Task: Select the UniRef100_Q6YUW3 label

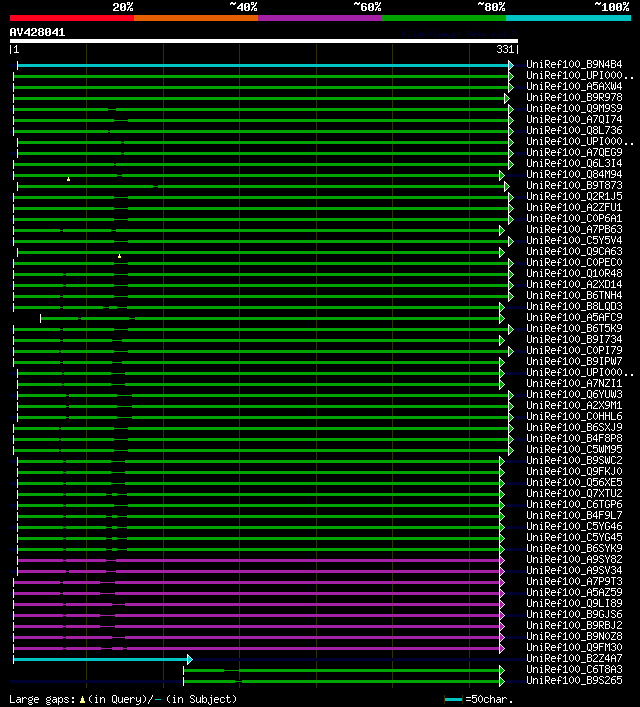Action: [x=574, y=395]
